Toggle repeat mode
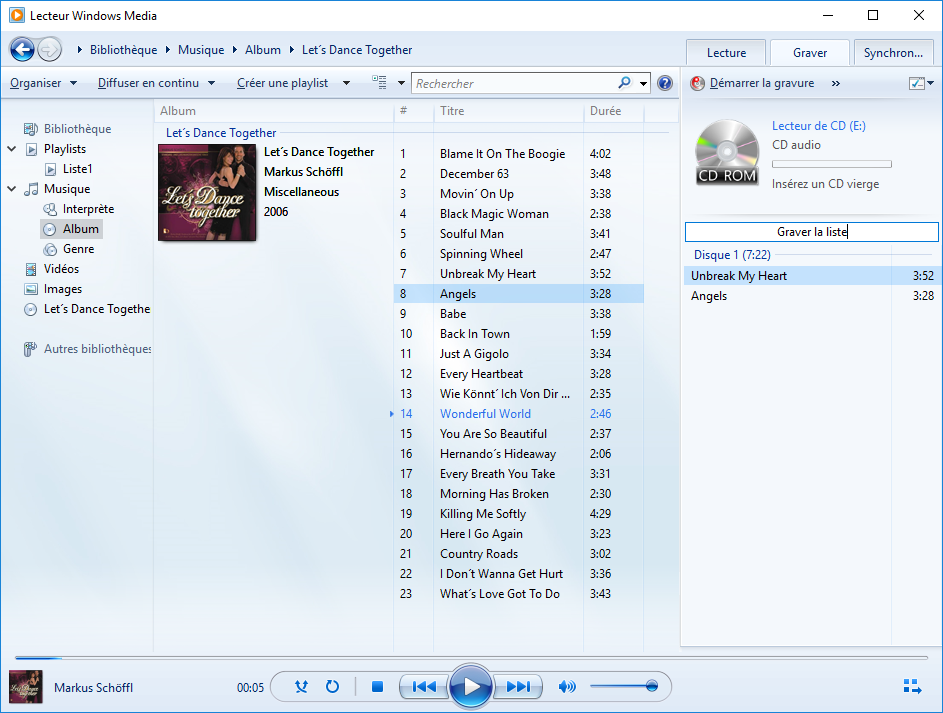The height and width of the screenshot is (713, 943). coord(332,686)
